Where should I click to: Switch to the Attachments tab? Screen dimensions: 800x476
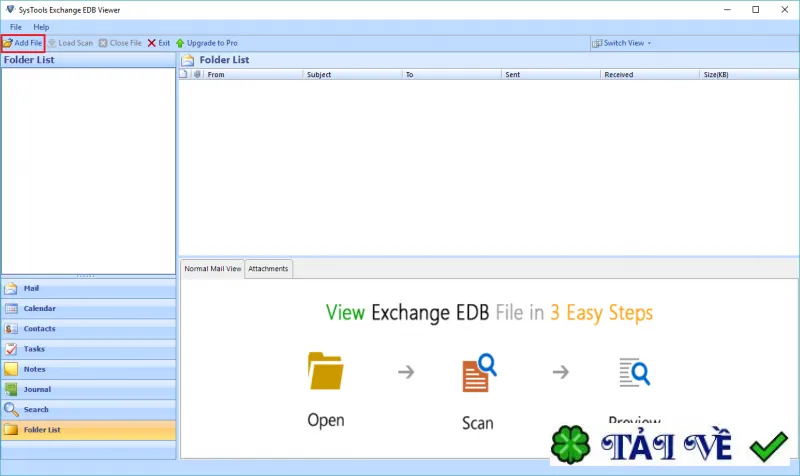click(x=268, y=269)
